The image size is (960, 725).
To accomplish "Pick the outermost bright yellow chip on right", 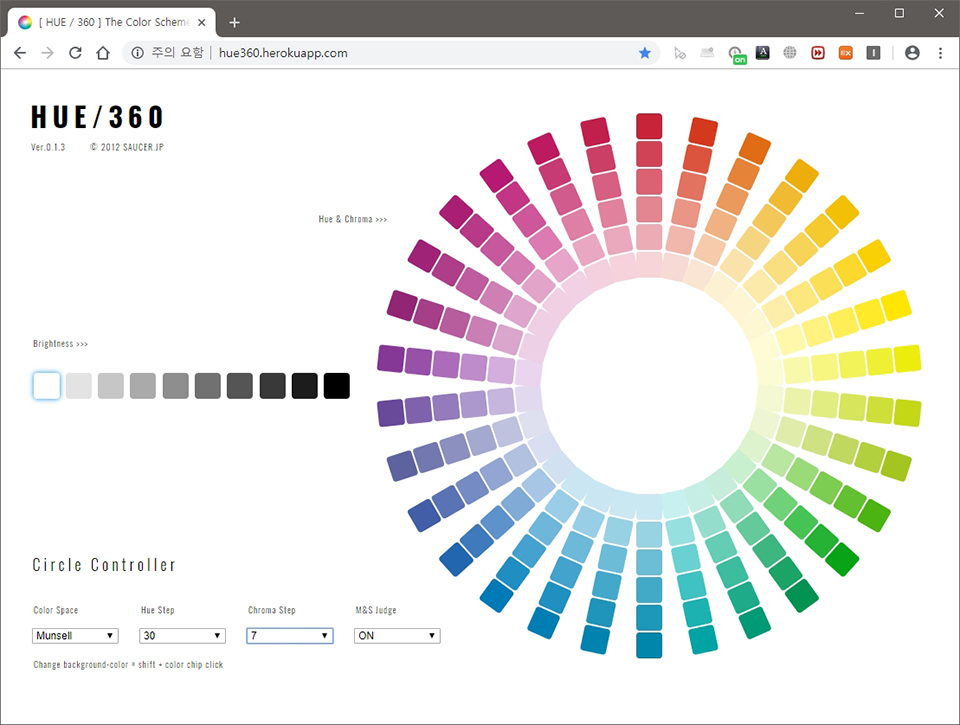I will 896,306.
